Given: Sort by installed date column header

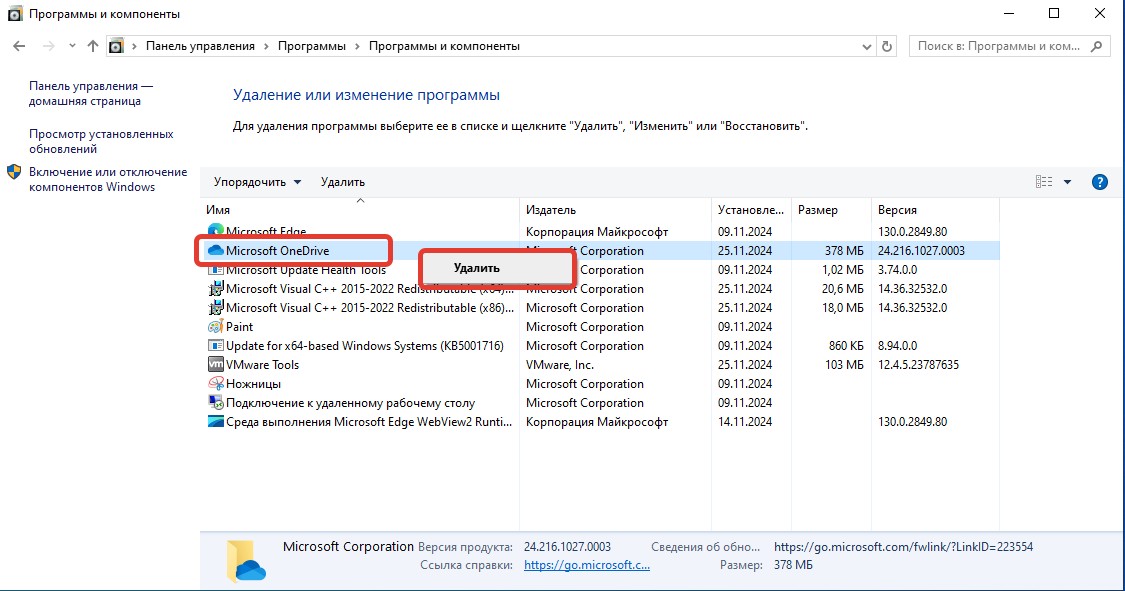Looking at the screenshot, I should tap(751, 210).
